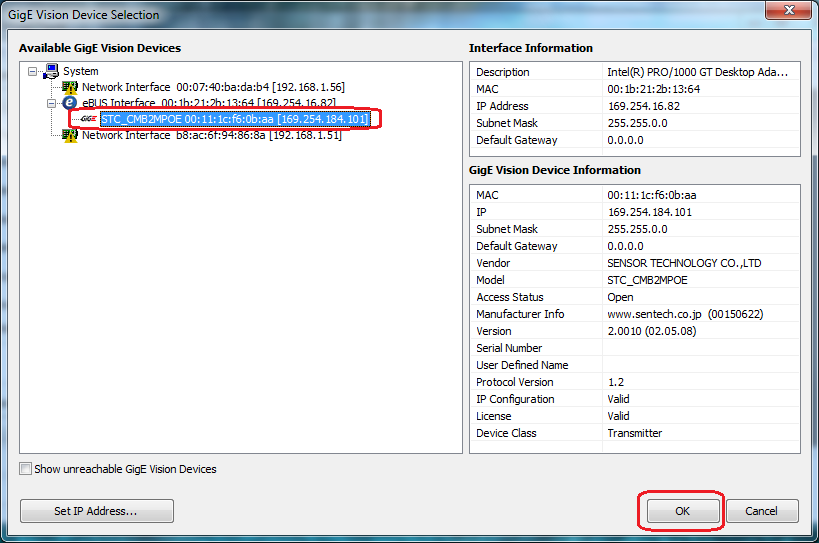Click the eBUS Interface blue icon
Image resolution: width=819 pixels, height=543 pixels.
(70, 103)
